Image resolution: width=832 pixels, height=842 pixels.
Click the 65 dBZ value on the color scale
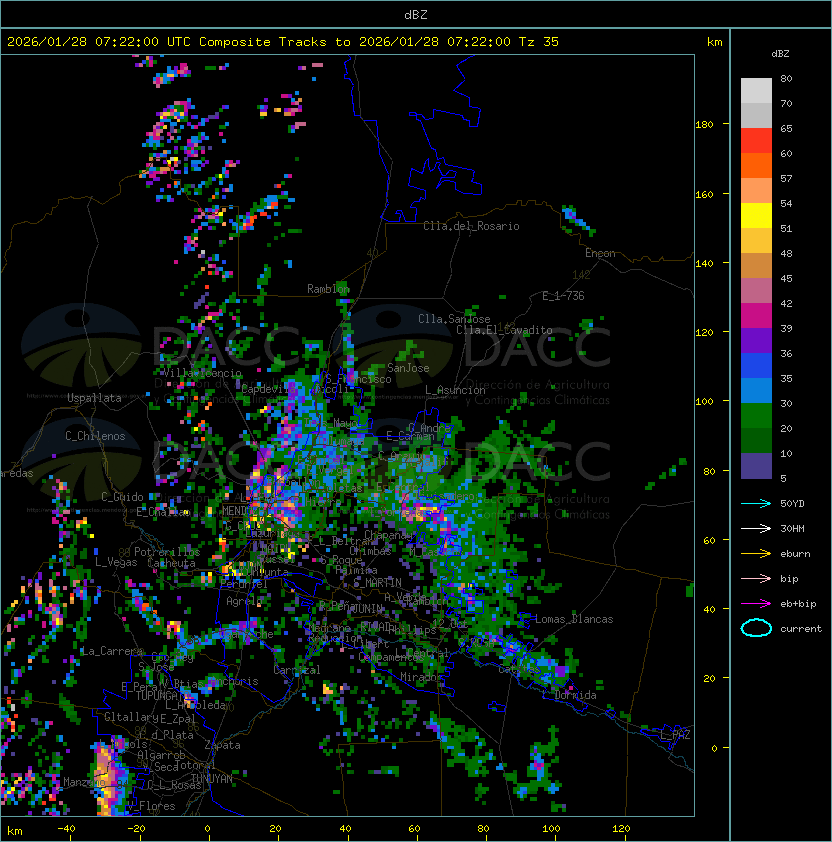click(786, 128)
